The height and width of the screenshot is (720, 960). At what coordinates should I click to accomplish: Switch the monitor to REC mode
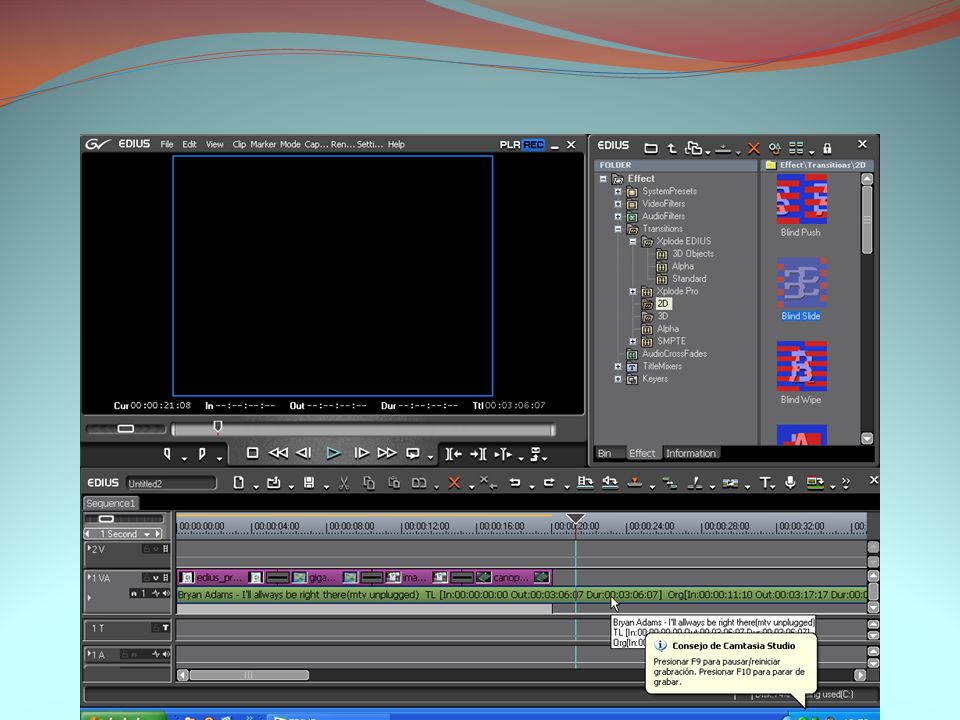[533, 144]
